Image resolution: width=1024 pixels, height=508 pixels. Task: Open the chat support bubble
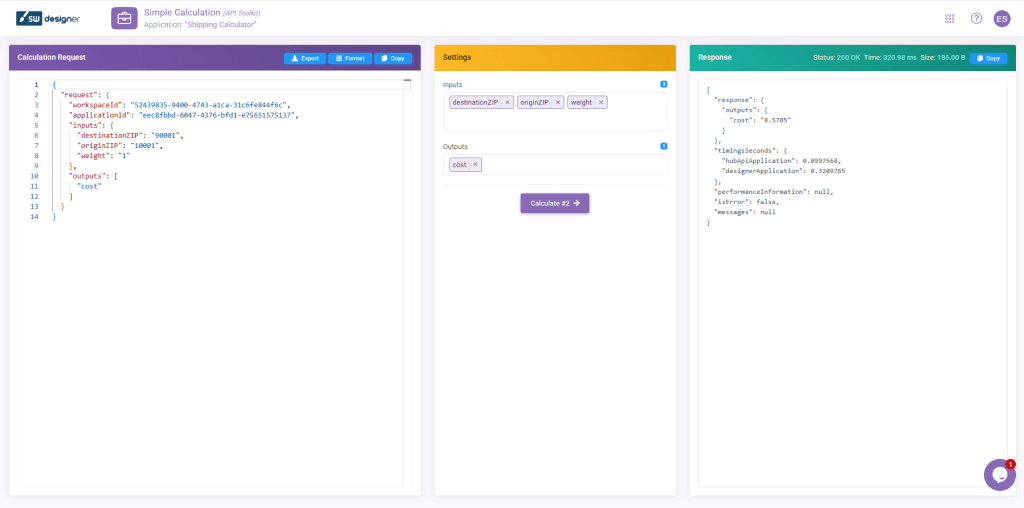tap(999, 475)
